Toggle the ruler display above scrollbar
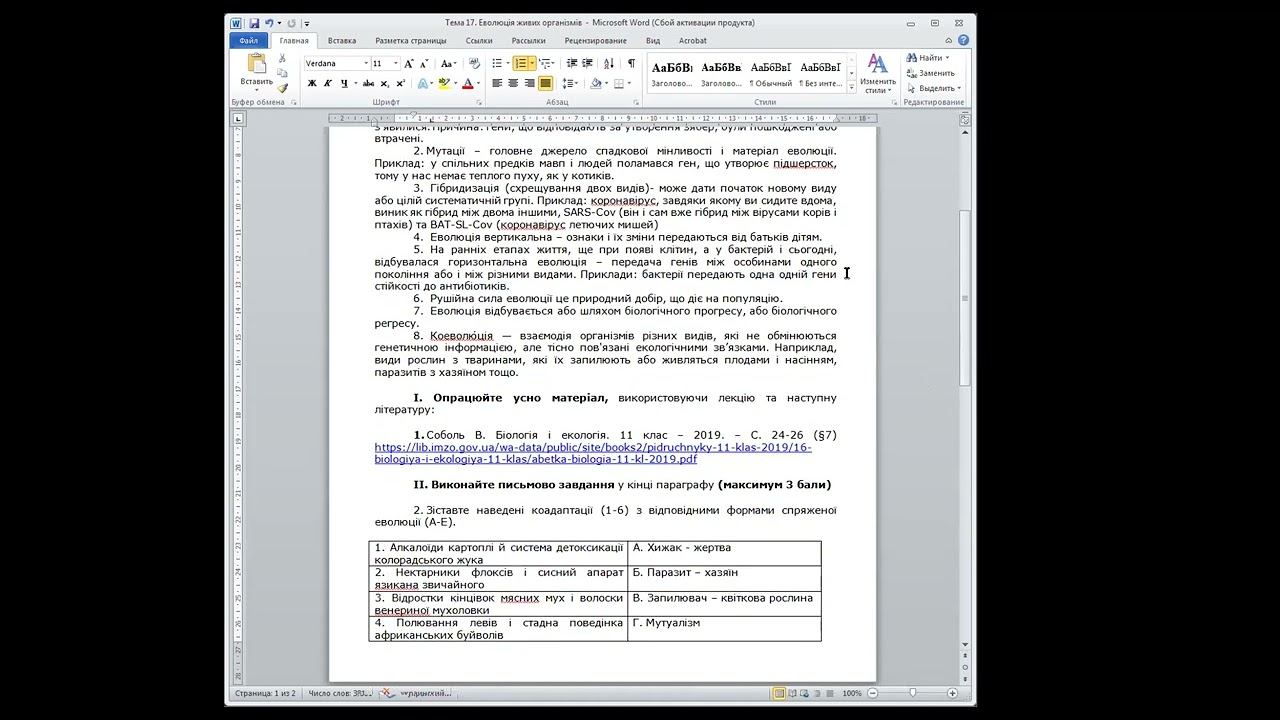This screenshot has height=720, width=1280. point(965,119)
